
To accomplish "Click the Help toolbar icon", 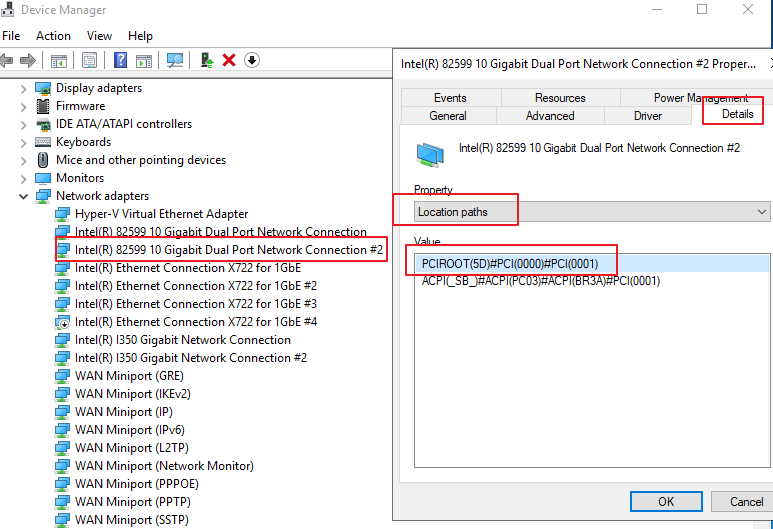I will point(120,60).
